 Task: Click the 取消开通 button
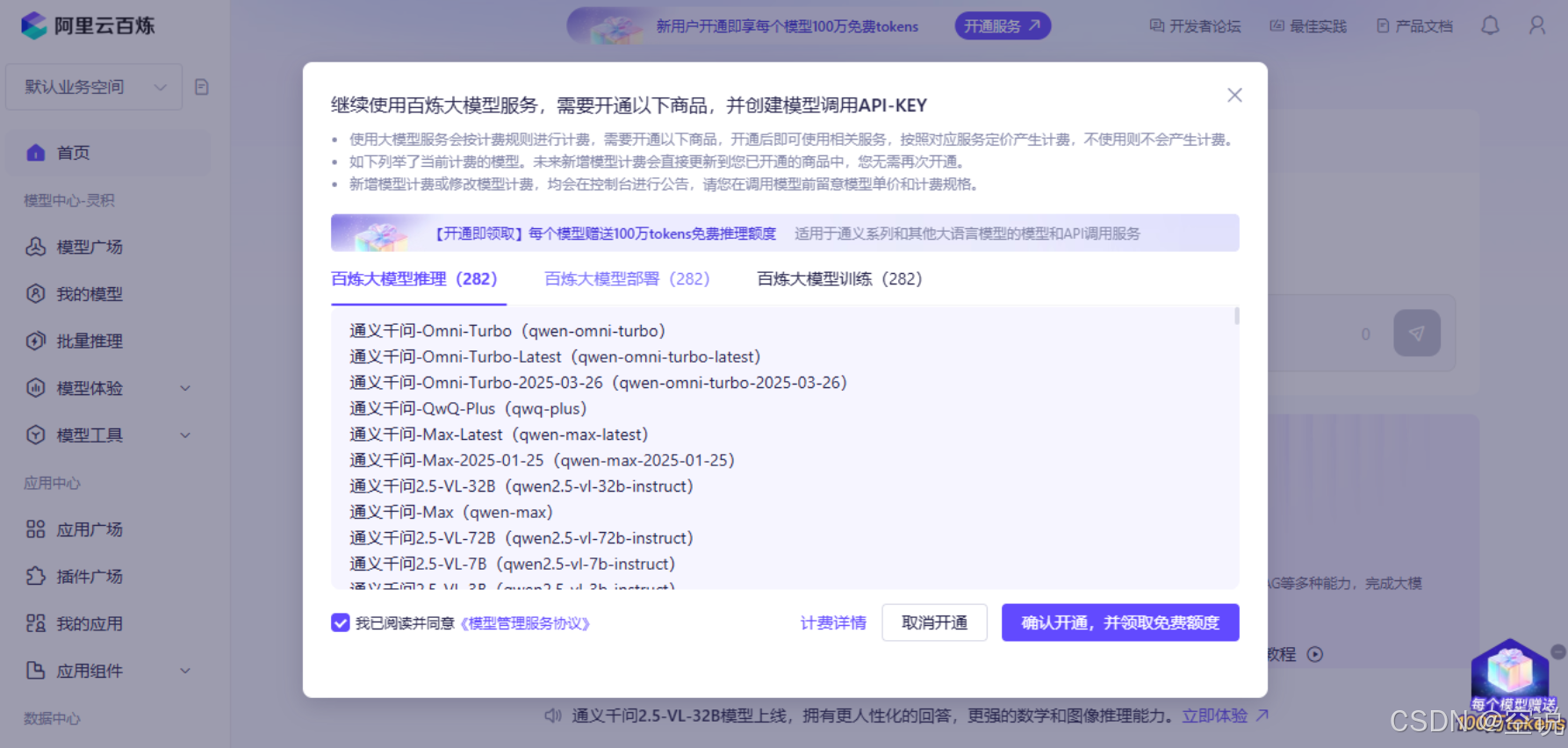coord(934,622)
